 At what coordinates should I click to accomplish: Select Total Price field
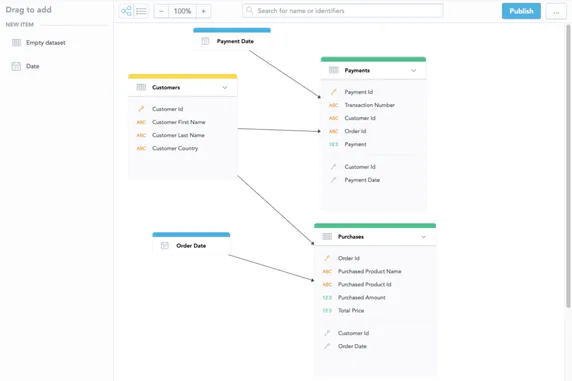pos(351,311)
